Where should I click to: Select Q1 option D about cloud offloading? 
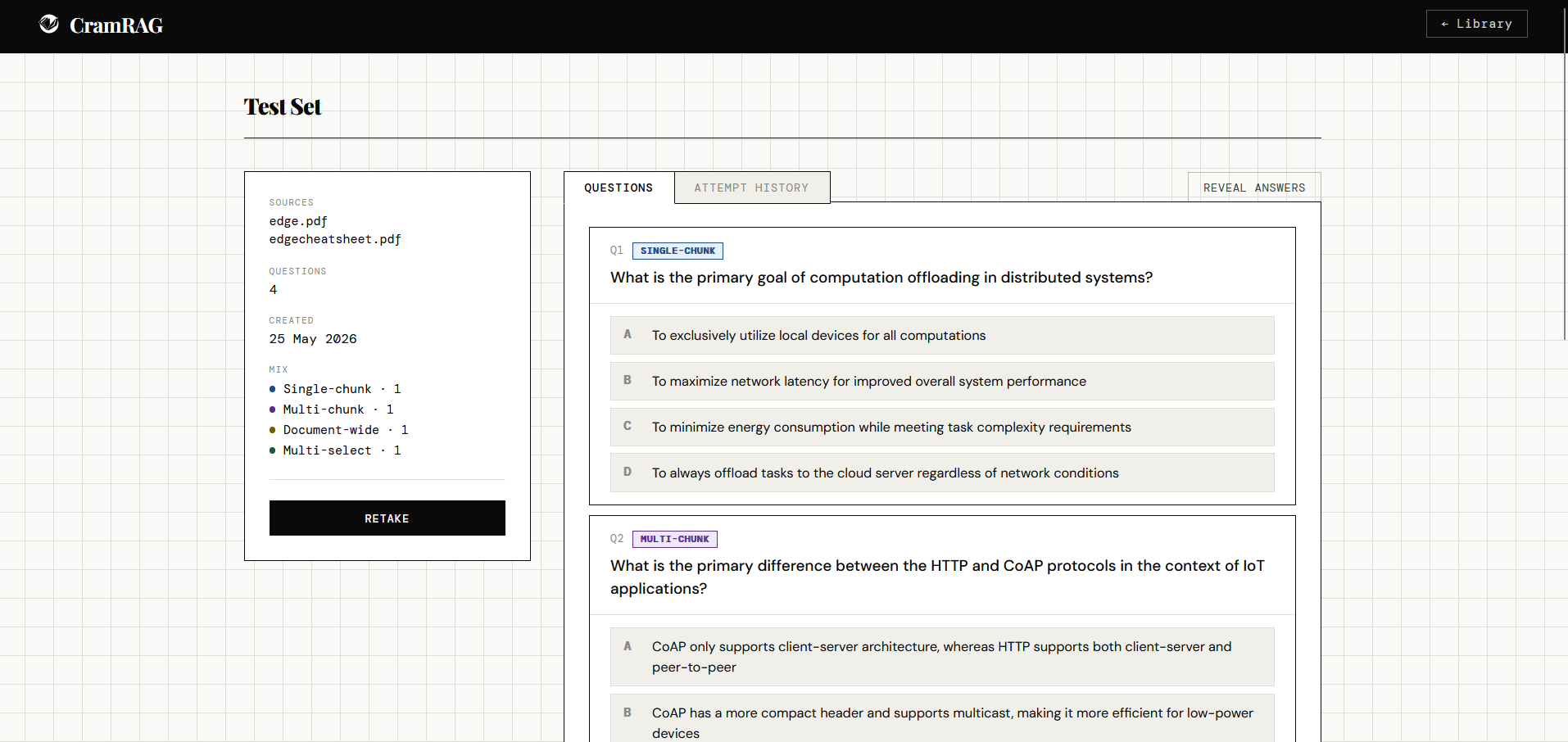click(942, 473)
